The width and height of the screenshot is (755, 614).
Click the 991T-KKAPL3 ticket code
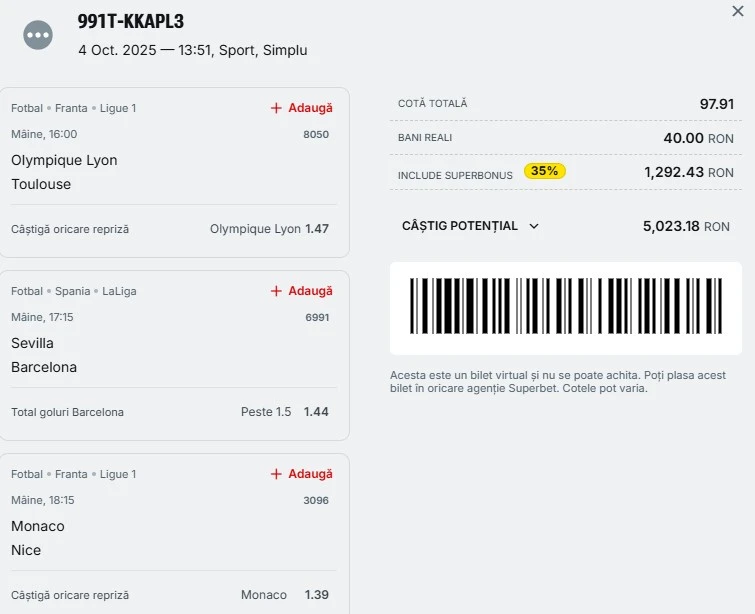(130, 22)
